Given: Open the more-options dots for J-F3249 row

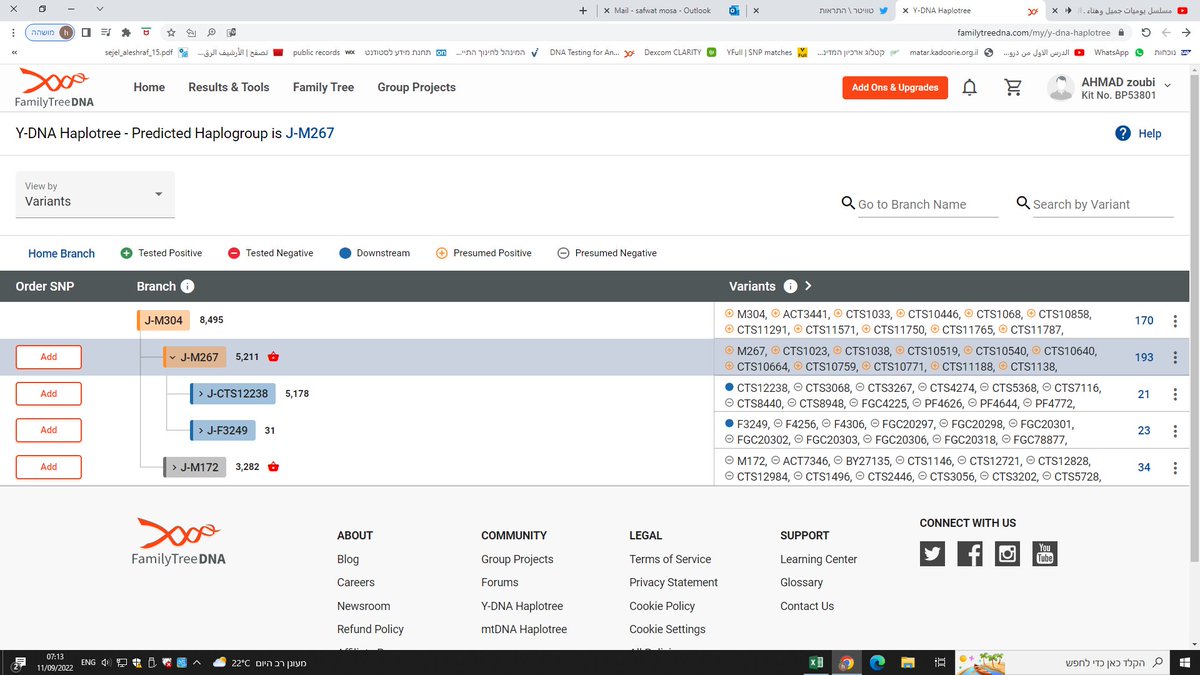Looking at the screenshot, I should pyautogui.click(x=1175, y=431).
